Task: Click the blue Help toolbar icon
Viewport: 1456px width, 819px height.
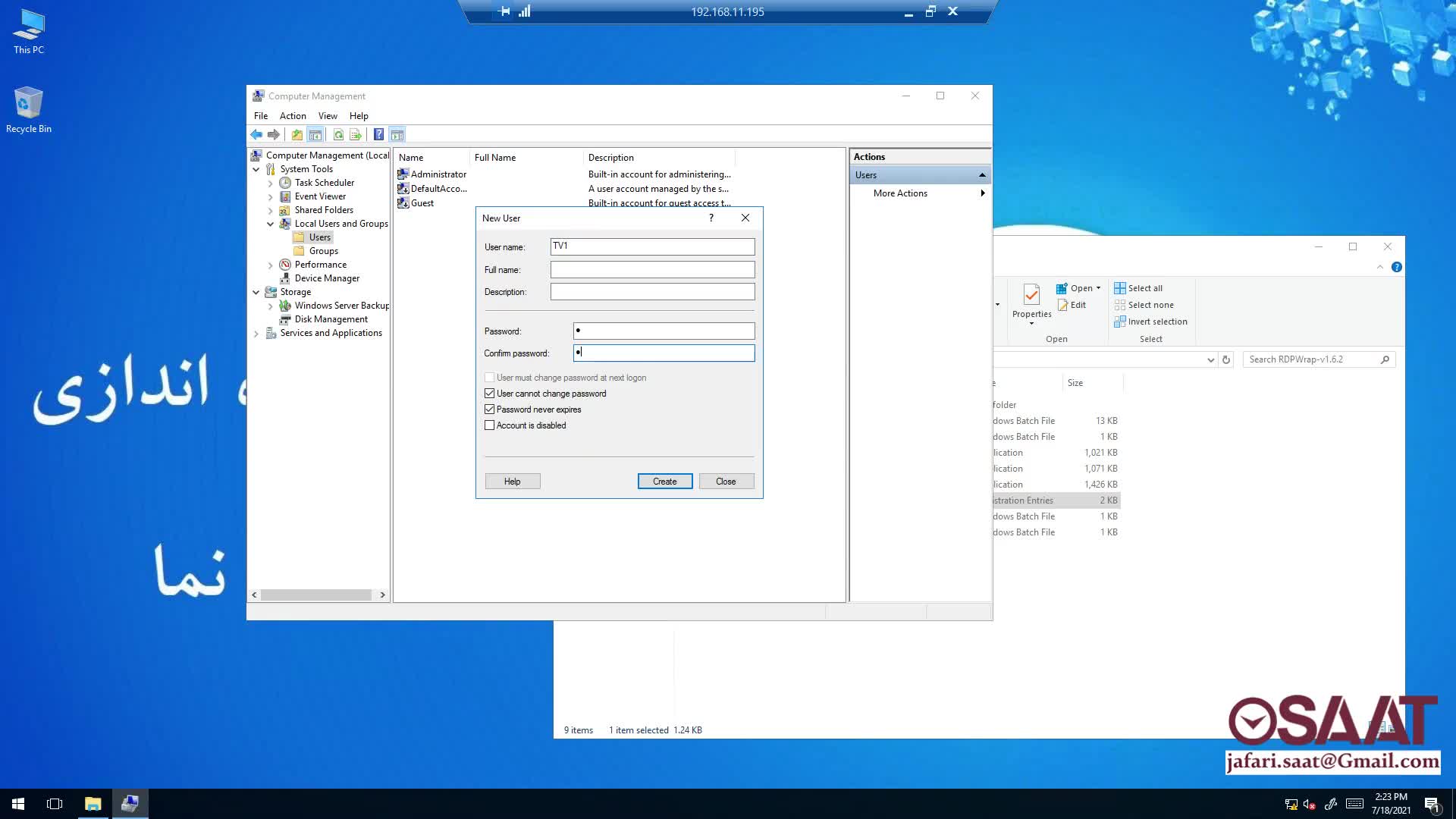Action: (378, 135)
